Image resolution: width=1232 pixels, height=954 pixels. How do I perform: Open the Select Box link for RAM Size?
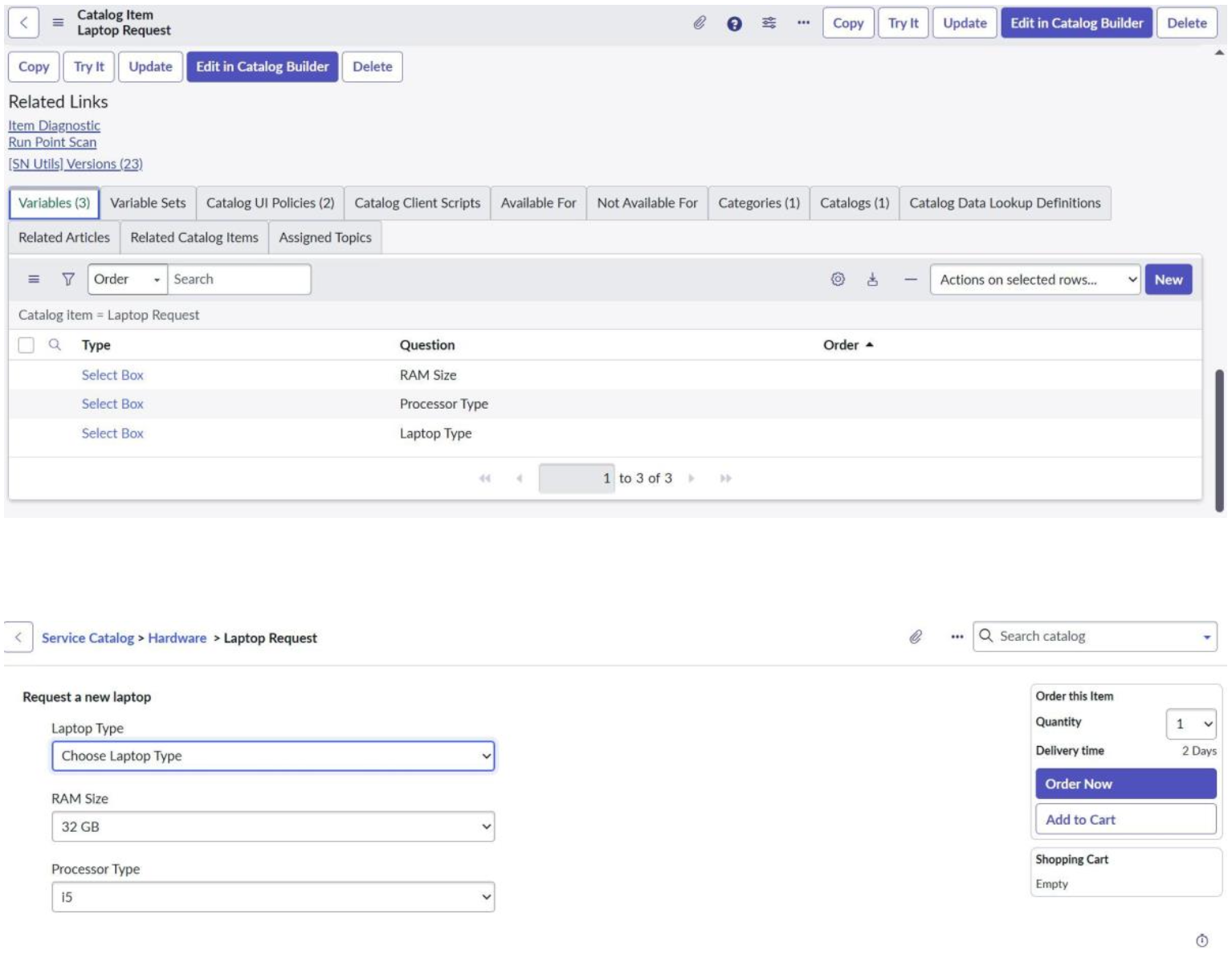[x=112, y=375]
